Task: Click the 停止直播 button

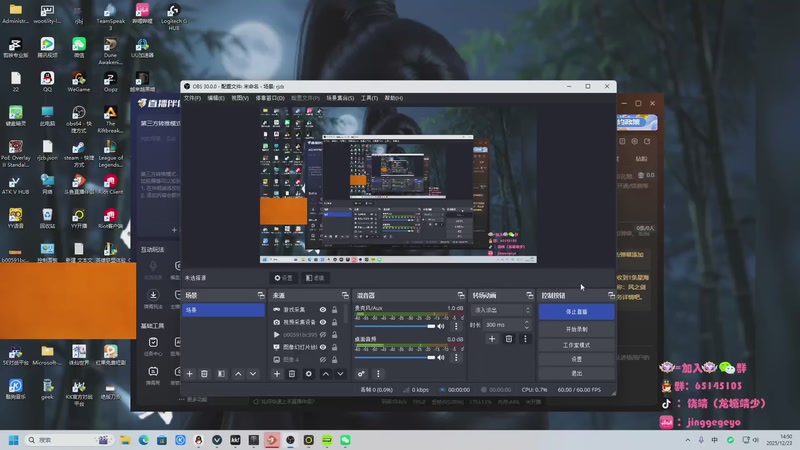Action: tap(576, 312)
